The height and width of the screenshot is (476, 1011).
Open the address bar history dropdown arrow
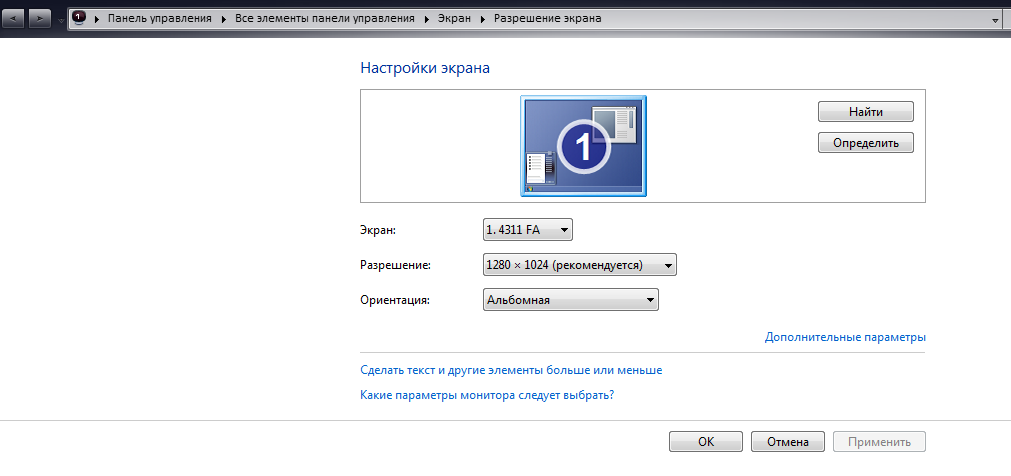tap(995, 20)
